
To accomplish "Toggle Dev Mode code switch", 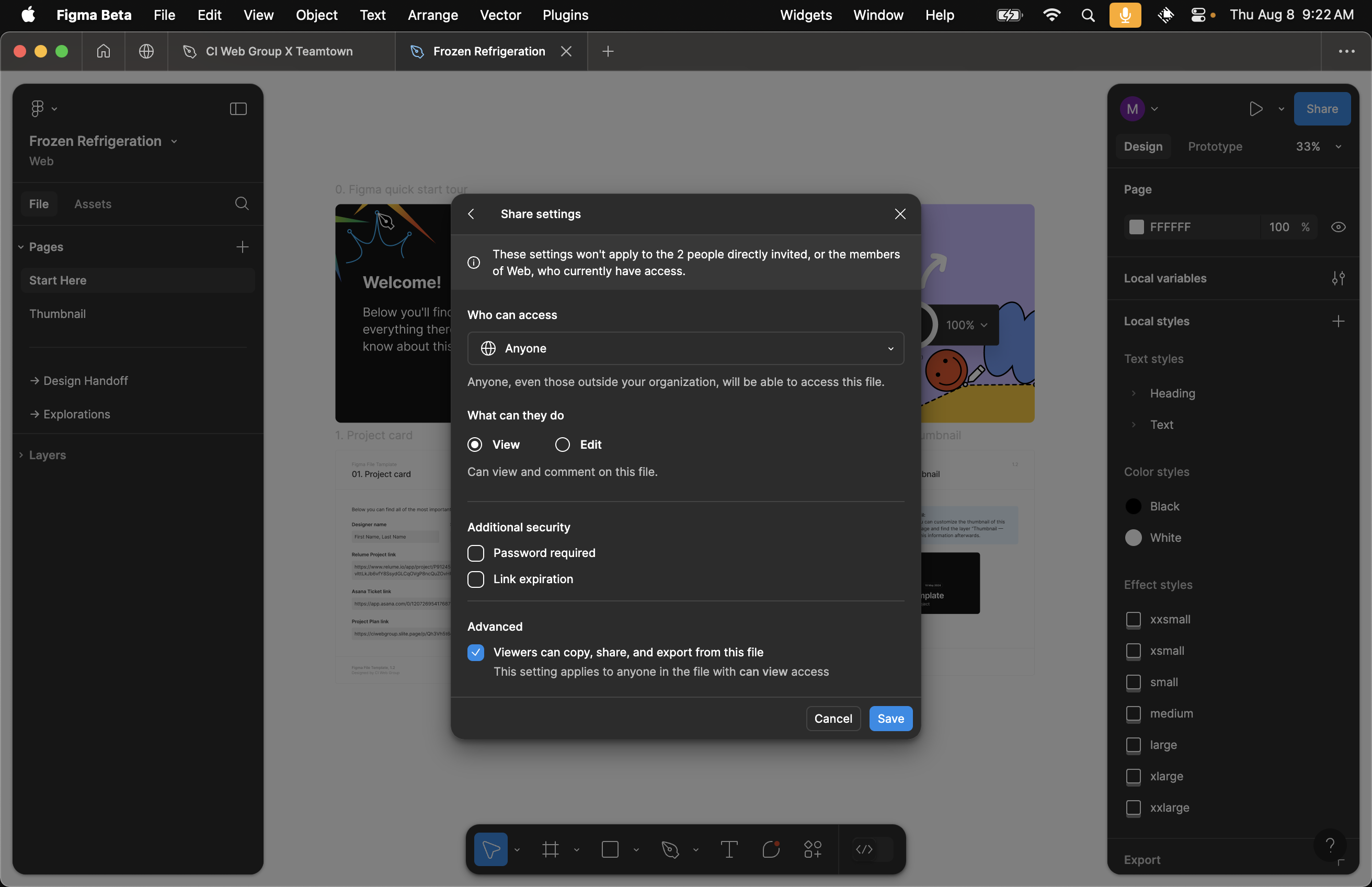I will click(872, 849).
